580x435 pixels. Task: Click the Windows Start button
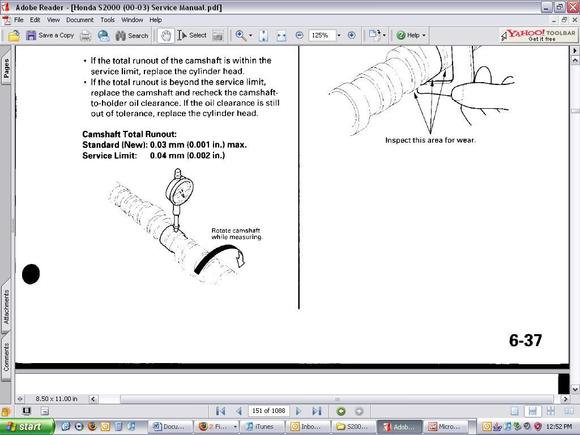(x=27, y=427)
